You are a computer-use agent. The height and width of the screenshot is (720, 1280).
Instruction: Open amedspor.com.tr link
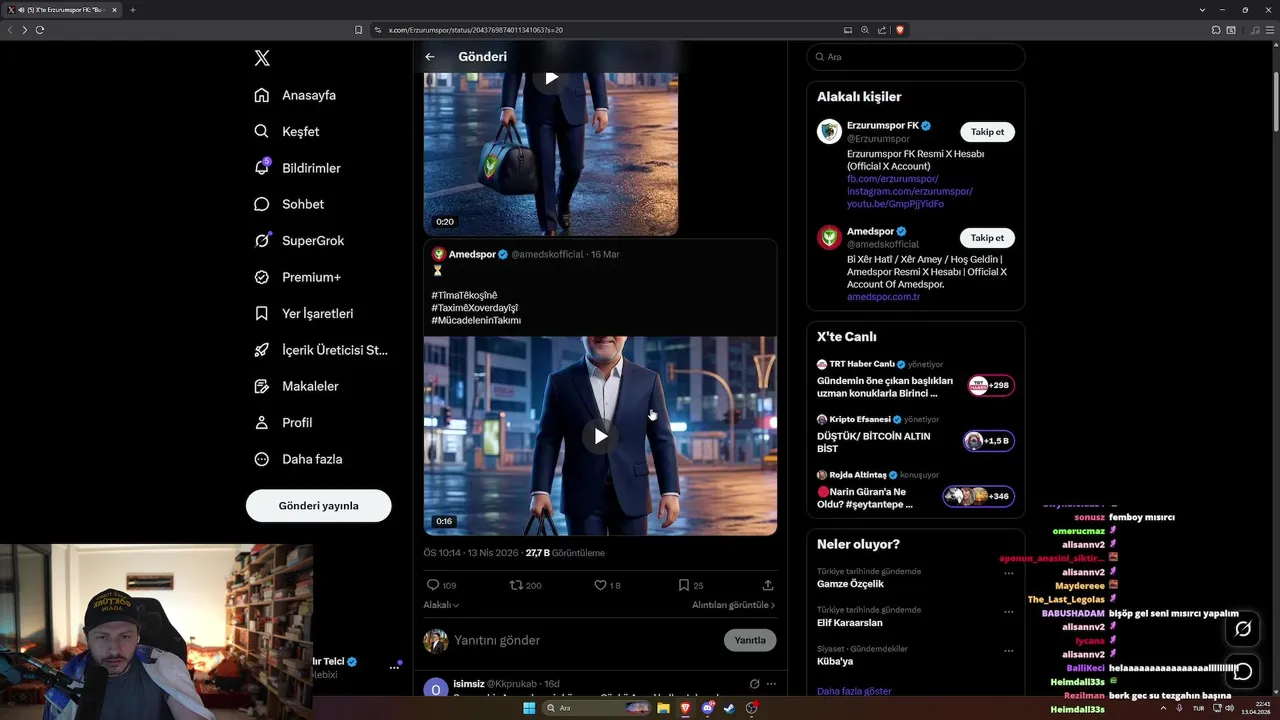(x=883, y=297)
